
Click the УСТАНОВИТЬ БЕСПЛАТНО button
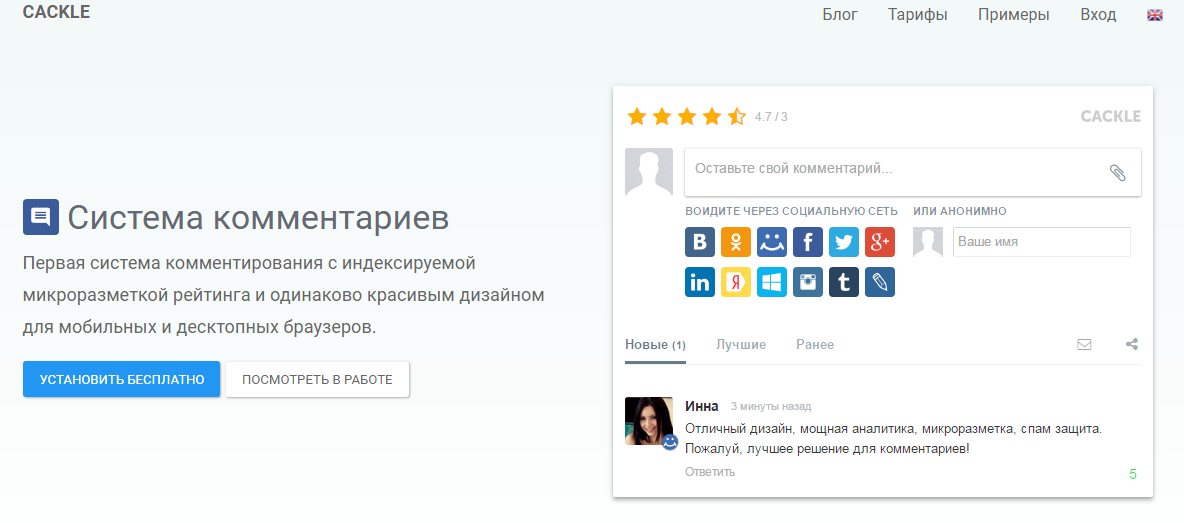tap(122, 379)
